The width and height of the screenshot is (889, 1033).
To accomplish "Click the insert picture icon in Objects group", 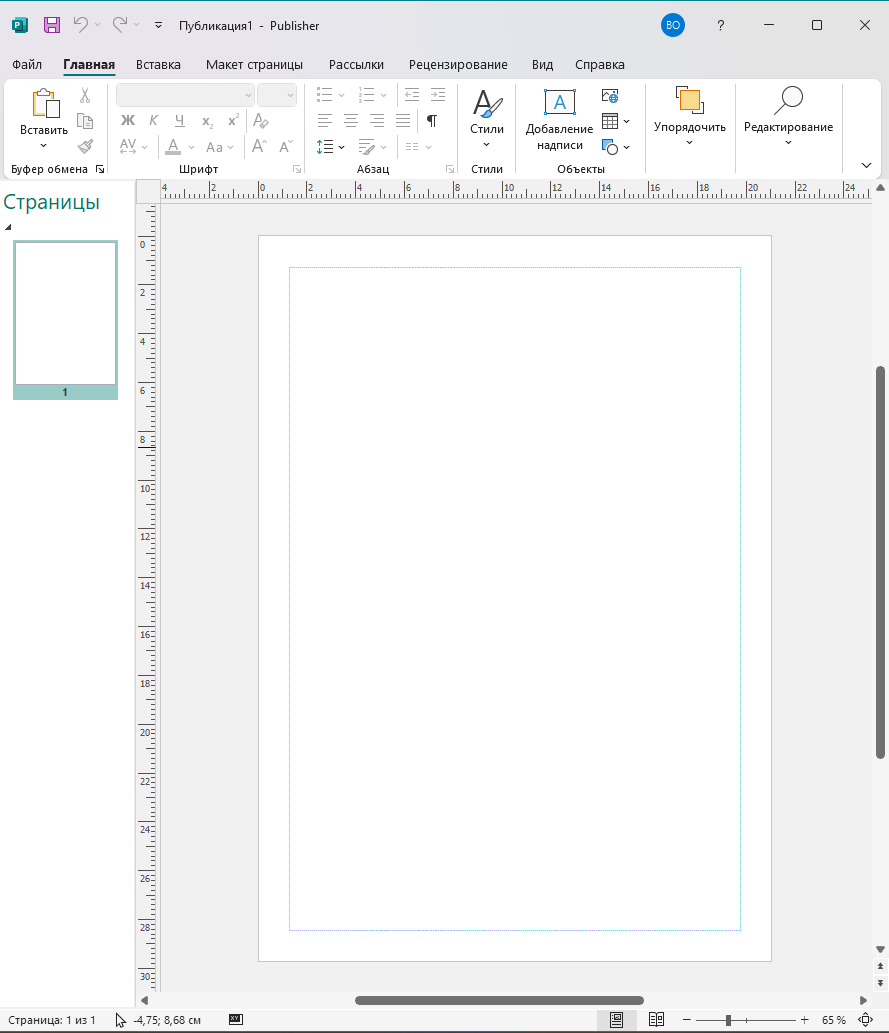I will (x=610, y=96).
